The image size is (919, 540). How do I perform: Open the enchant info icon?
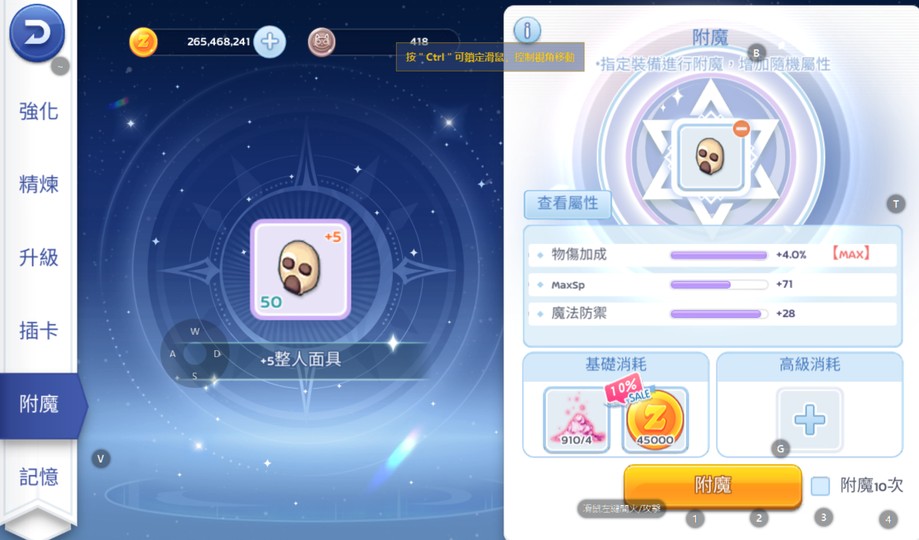click(x=527, y=30)
